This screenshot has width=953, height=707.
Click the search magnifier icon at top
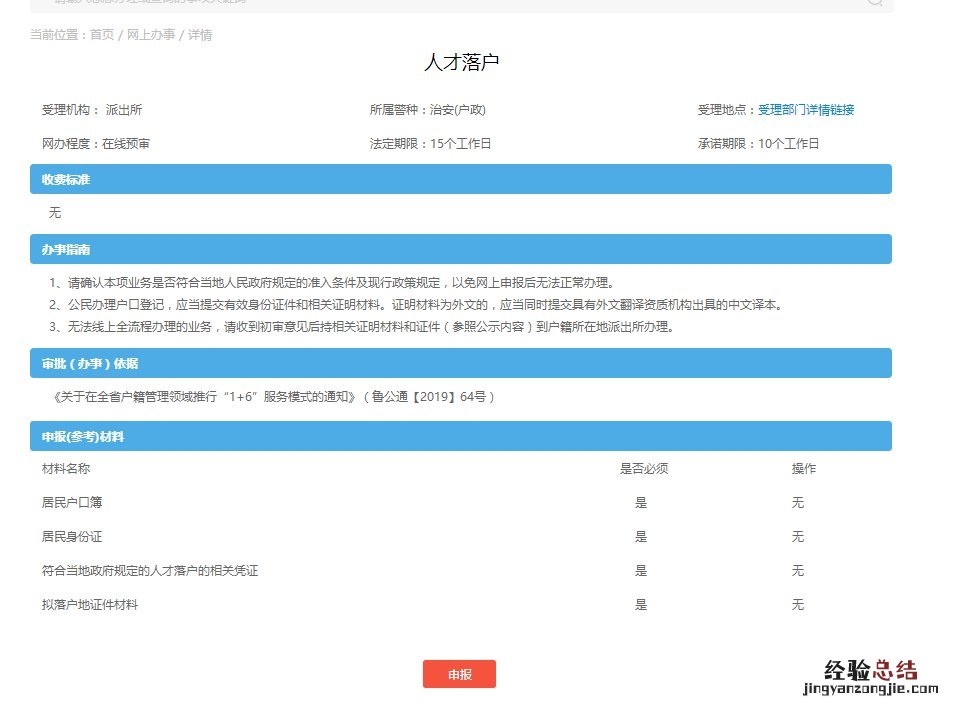tap(874, 2)
